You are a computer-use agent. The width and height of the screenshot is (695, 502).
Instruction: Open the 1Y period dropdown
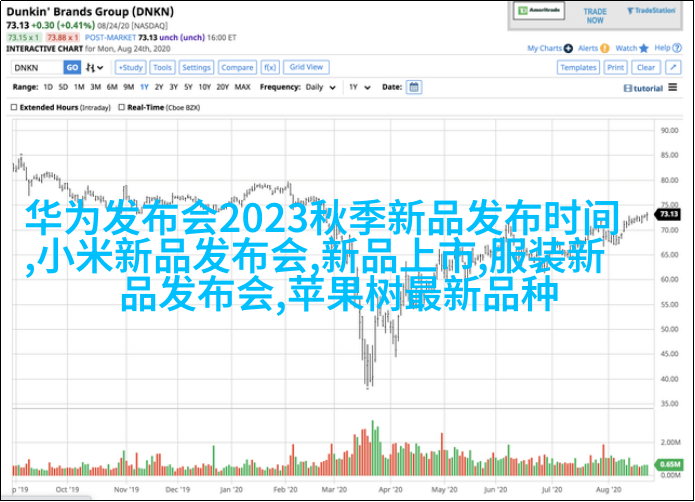tap(359, 87)
